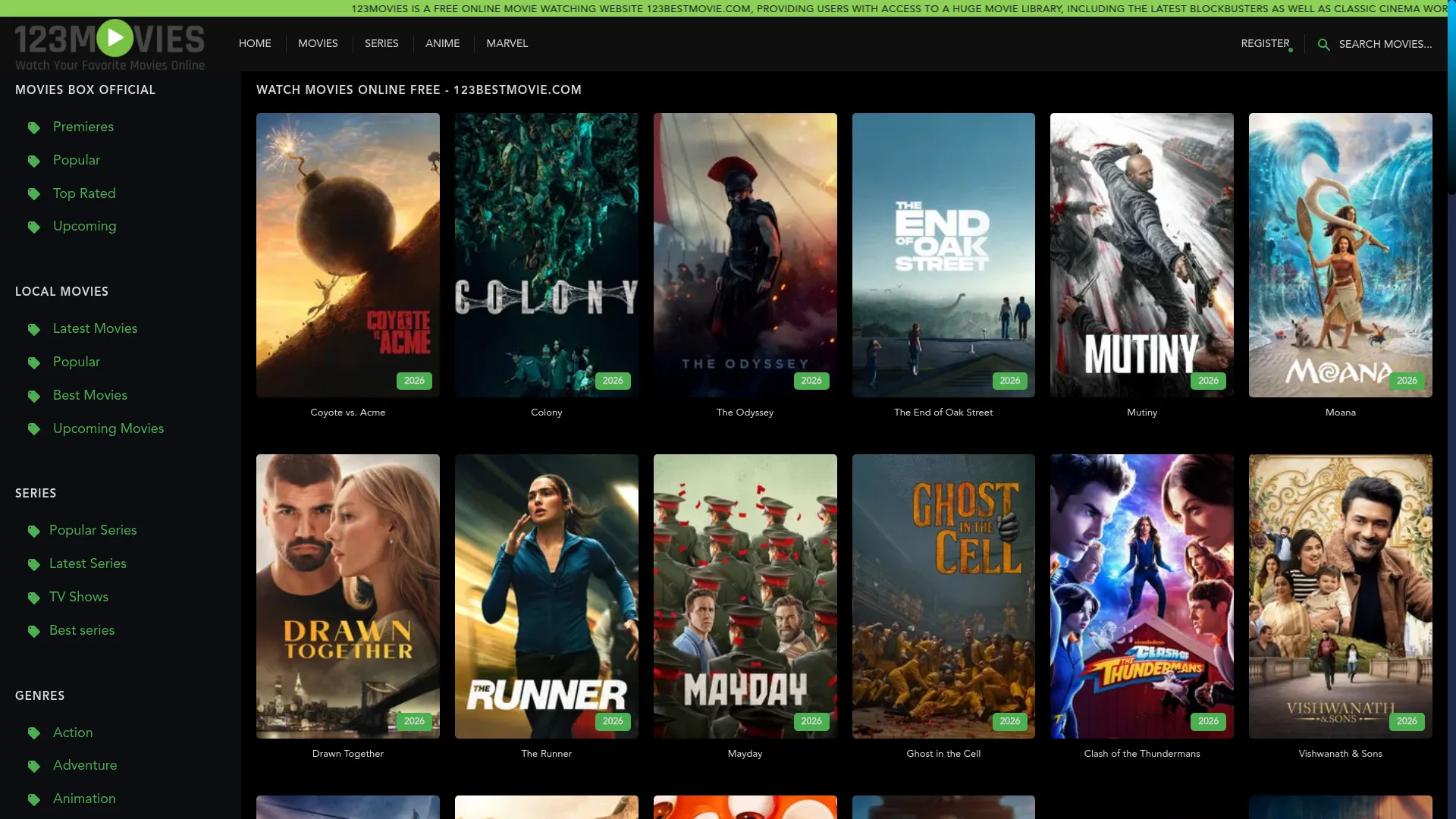Click the tag icon beside Adventure

coord(34,766)
